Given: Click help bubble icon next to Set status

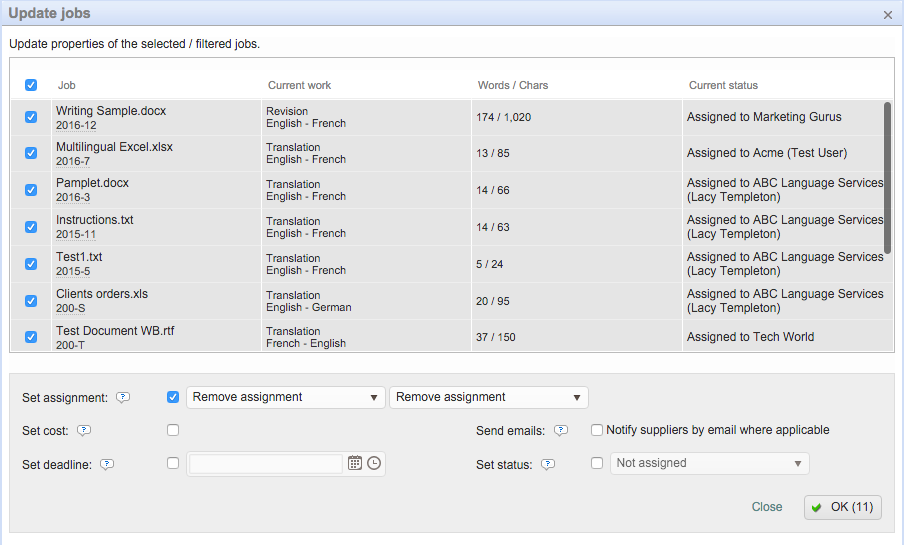Looking at the screenshot, I should [x=548, y=464].
